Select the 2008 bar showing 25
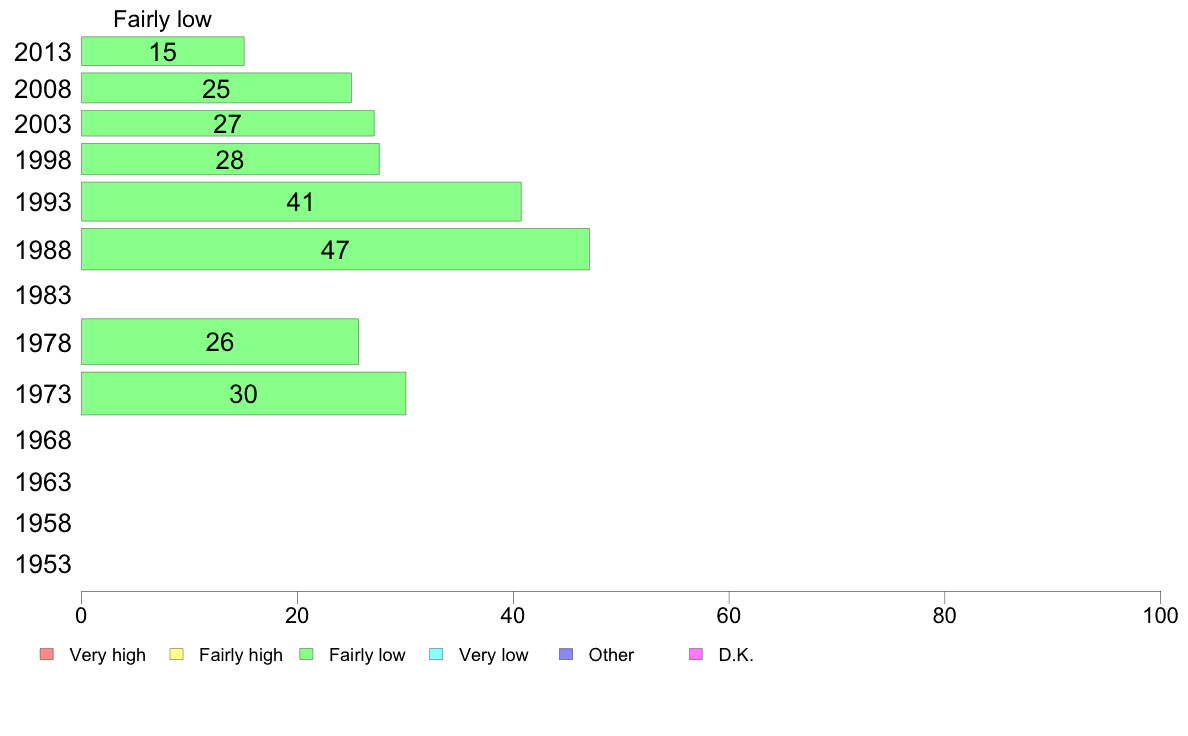This screenshot has height=736, width=1188. (217, 88)
